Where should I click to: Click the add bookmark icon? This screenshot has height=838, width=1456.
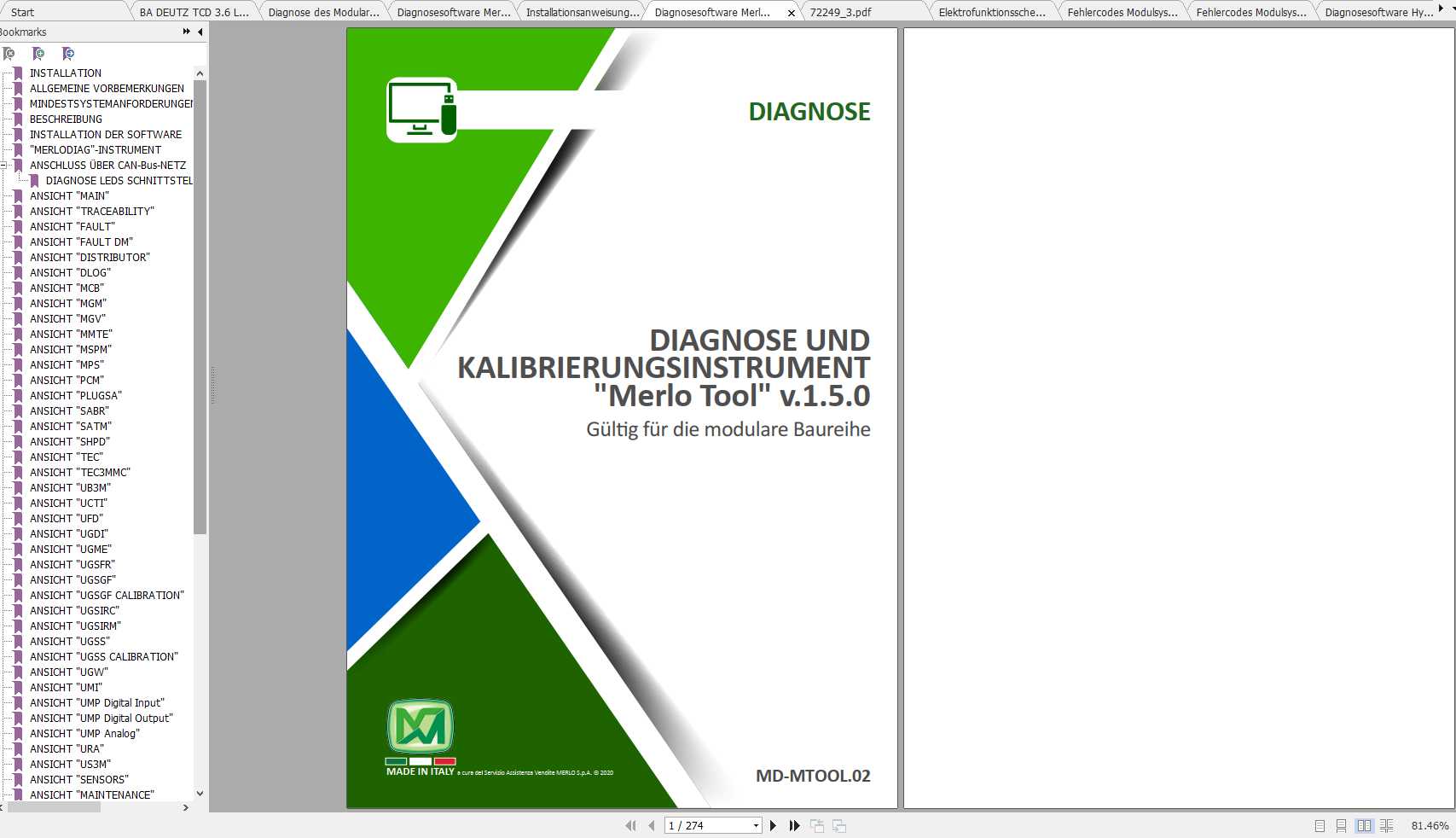pyautogui.click(x=38, y=54)
